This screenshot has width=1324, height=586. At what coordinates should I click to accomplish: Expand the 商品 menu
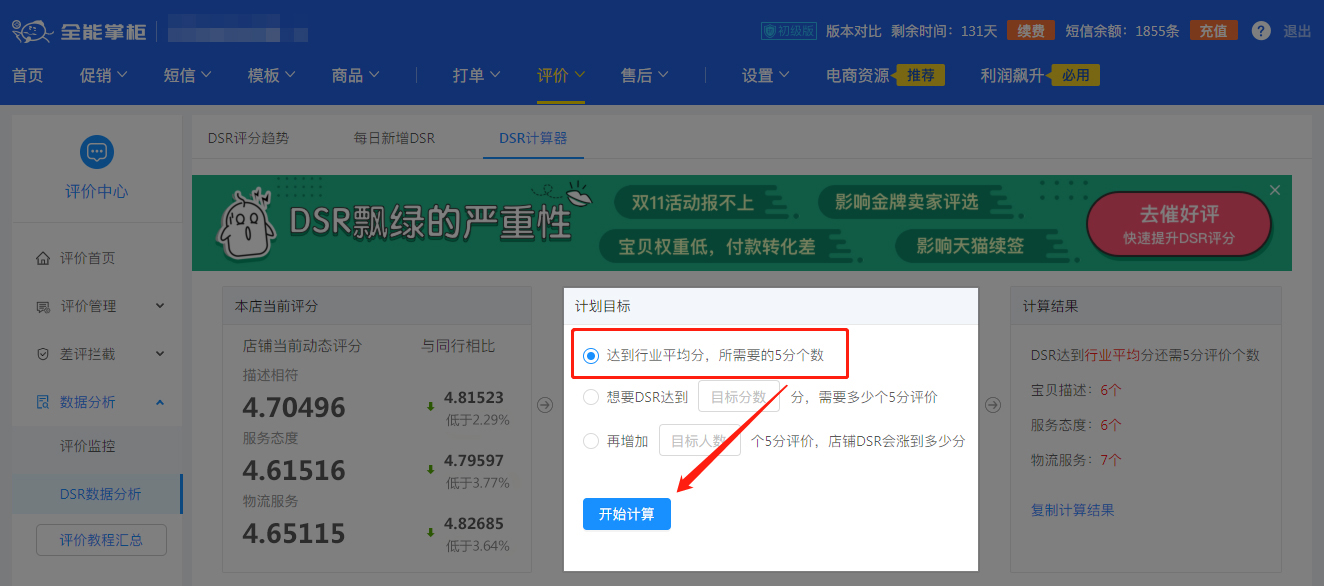[x=356, y=75]
